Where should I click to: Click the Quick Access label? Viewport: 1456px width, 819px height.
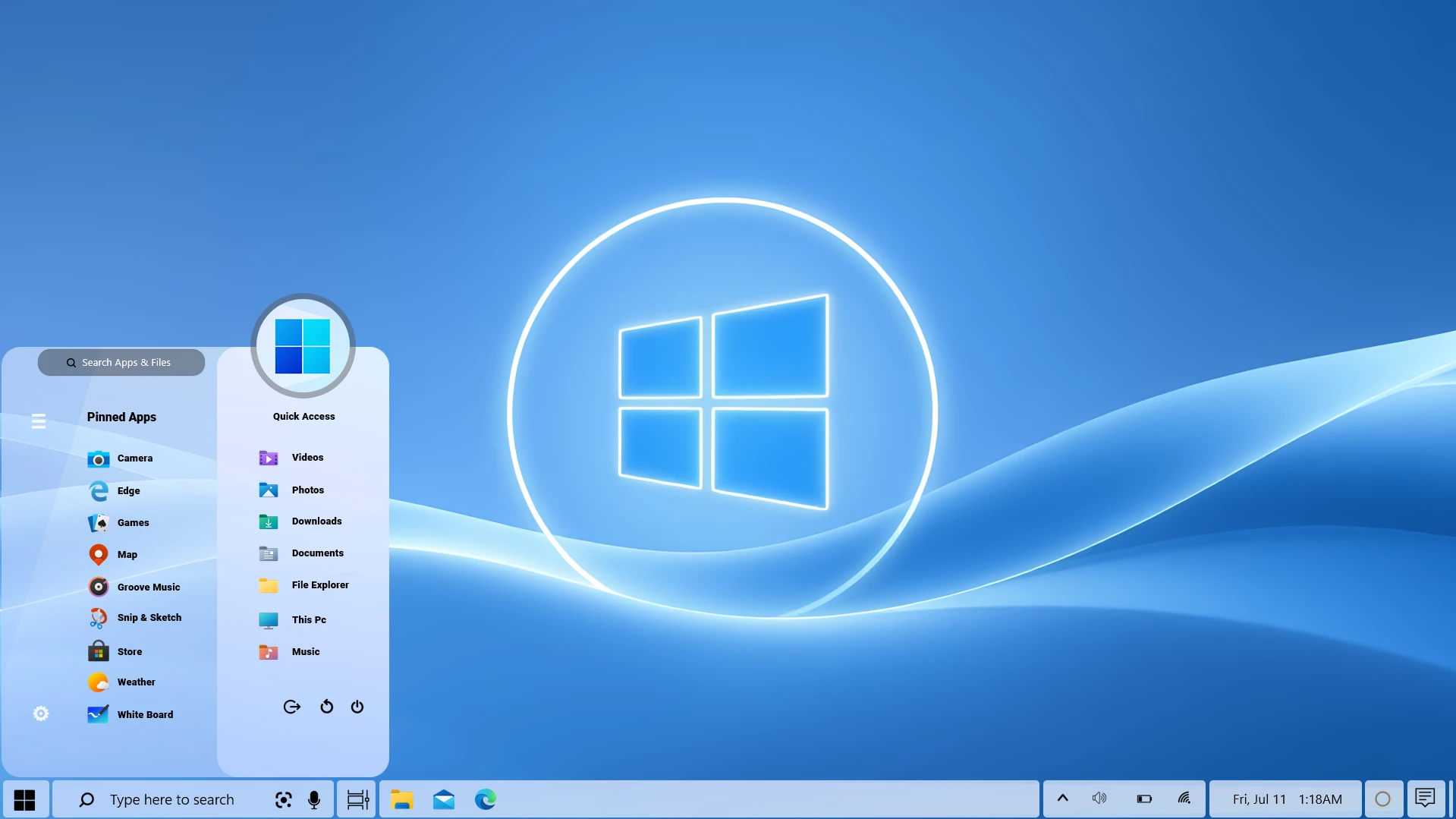click(x=304, y=417)
